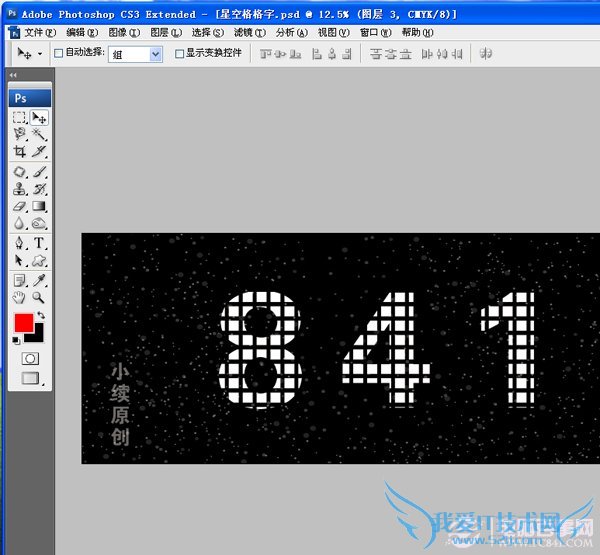Select the Path Selection tool
The width and height of the screenshot is (600, 555).
coord(19,260)
